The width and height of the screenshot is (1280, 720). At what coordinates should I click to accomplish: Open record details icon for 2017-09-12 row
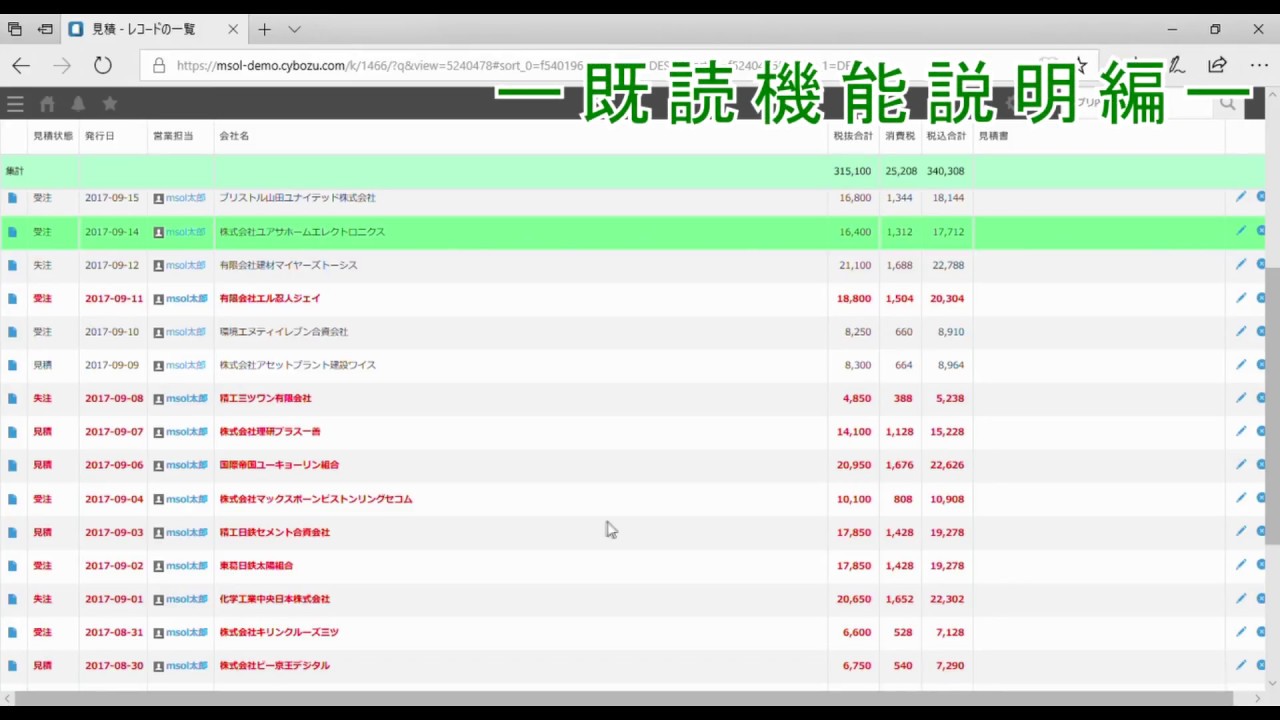(x=12, y=265)
